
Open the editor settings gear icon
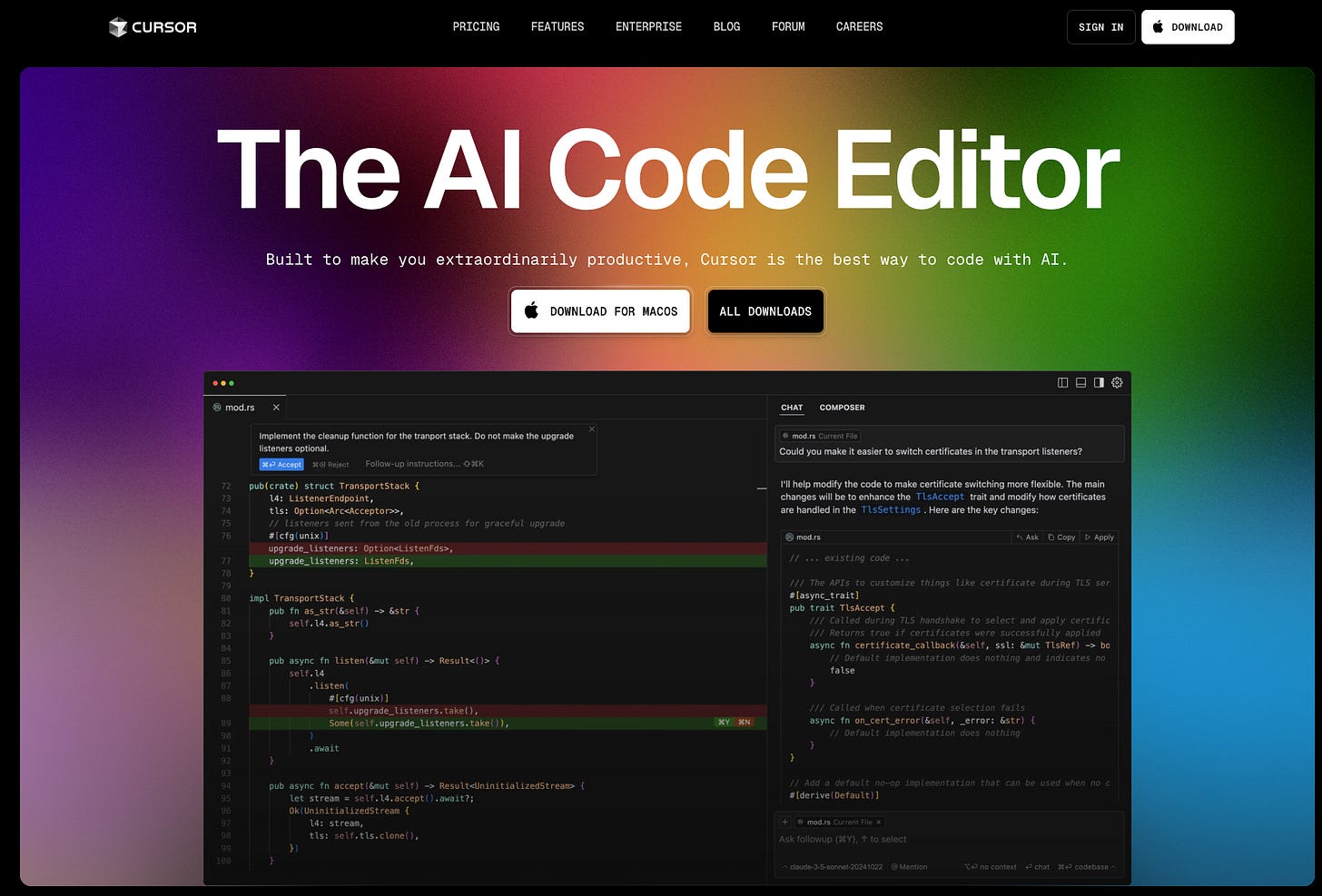[x=1118, y=383]
